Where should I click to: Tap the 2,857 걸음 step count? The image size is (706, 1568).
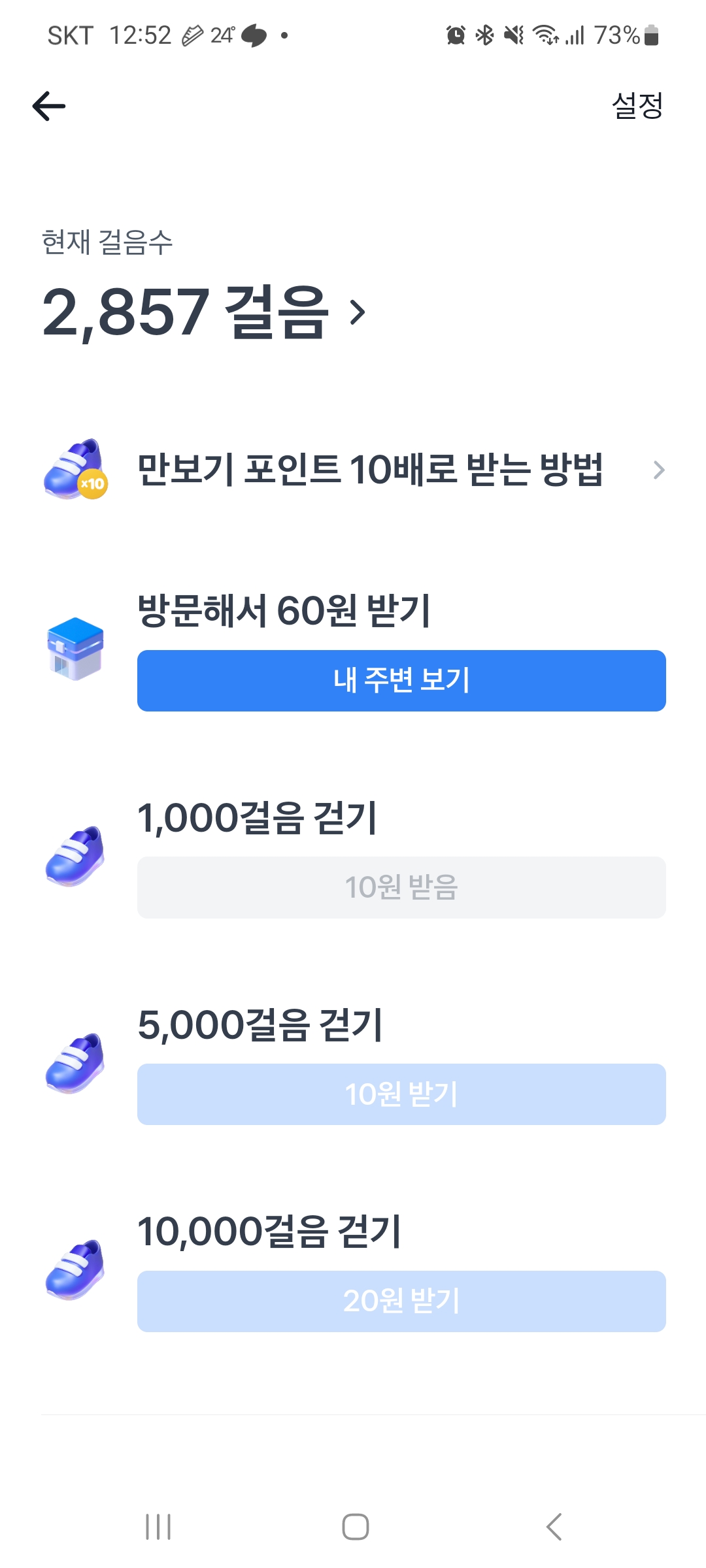(185, 312)
